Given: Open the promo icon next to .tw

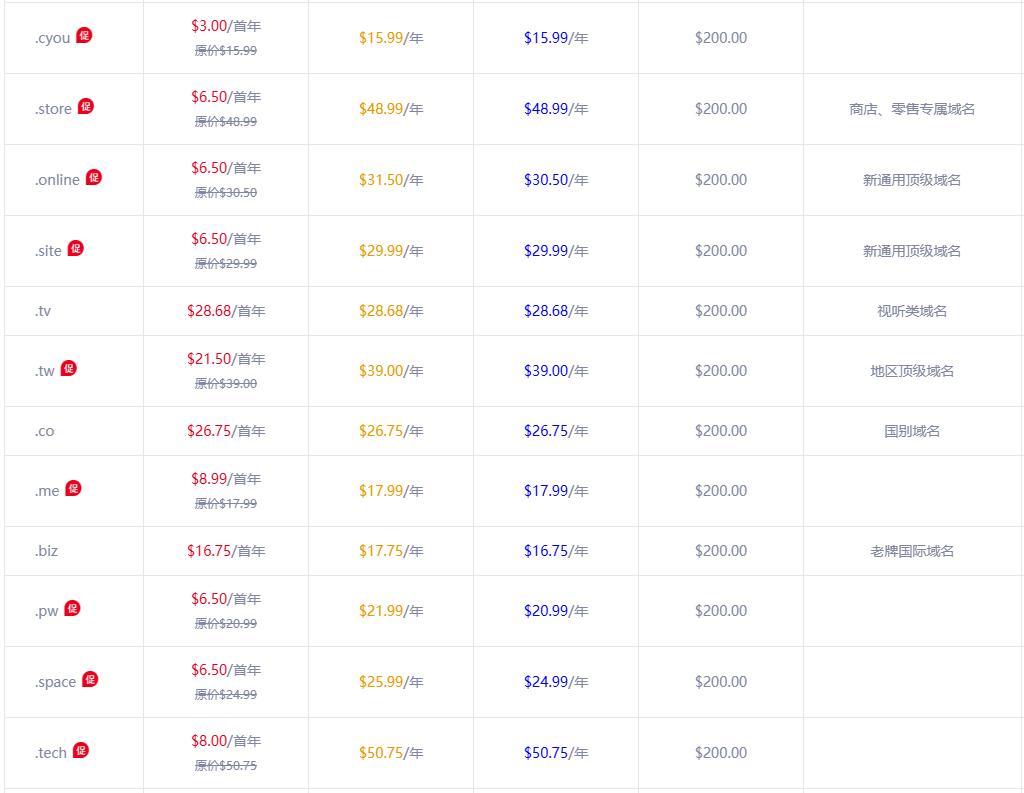Looking at the screenshot, I should pos(69,368).
